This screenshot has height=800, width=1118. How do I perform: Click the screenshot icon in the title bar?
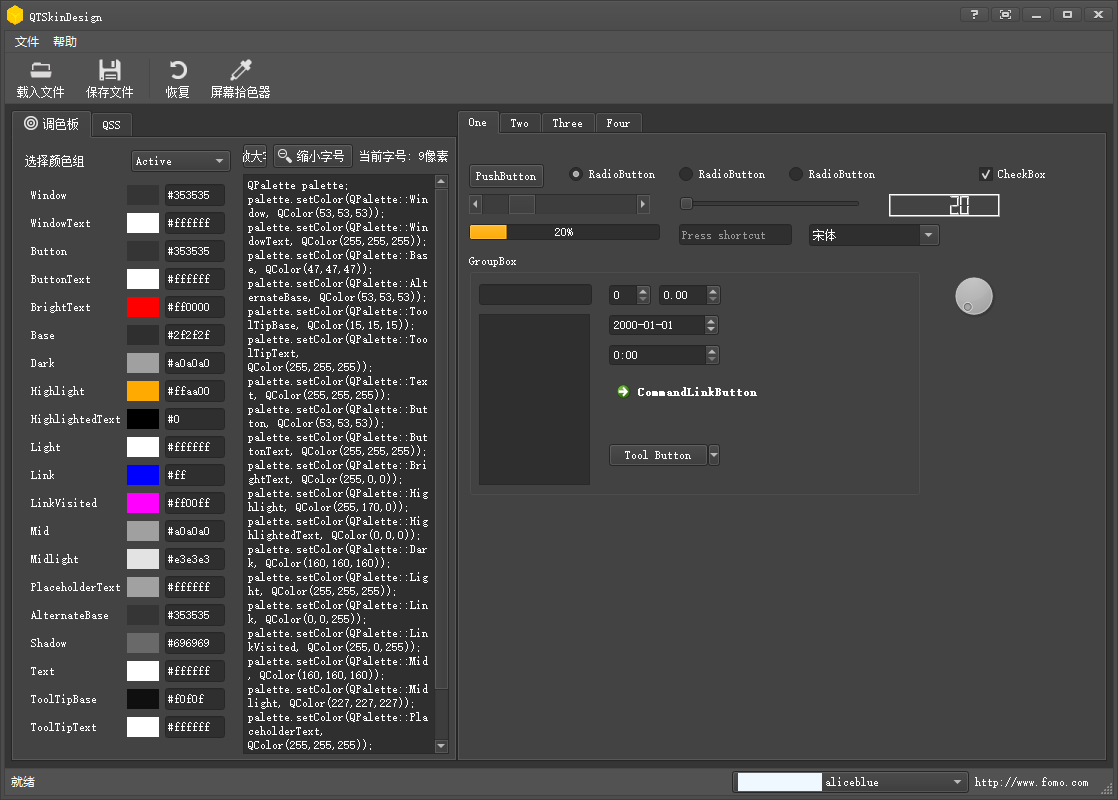pos(1005,14)
